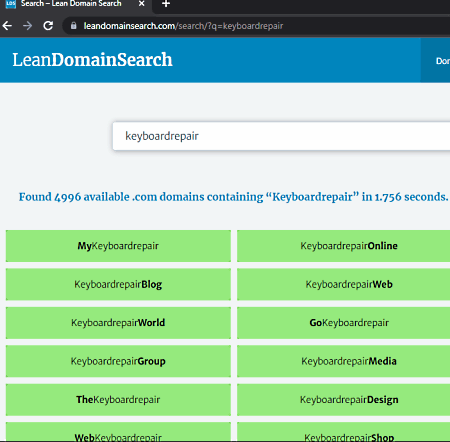Focus the keyboardrepair search box
This screenshot has height=442, width=450.
(281, 136)
